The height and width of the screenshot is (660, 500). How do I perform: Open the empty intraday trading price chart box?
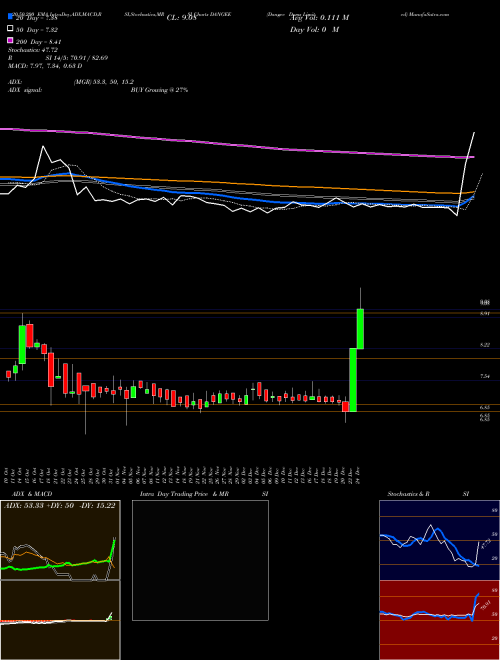[200, 560]
